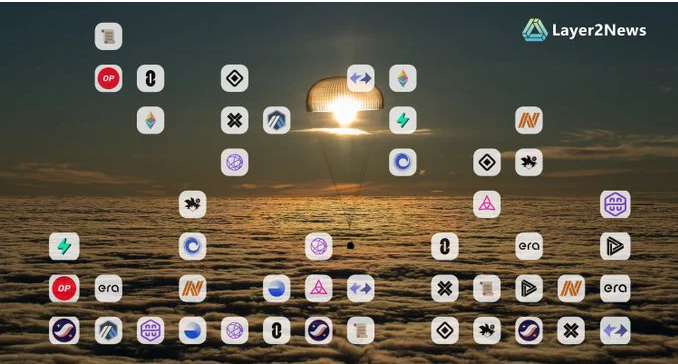The height and width of the screenshot is (364, 678).
Task: Open the blue swirl icon below the green lightning icon
Action: tap(403, 162)
